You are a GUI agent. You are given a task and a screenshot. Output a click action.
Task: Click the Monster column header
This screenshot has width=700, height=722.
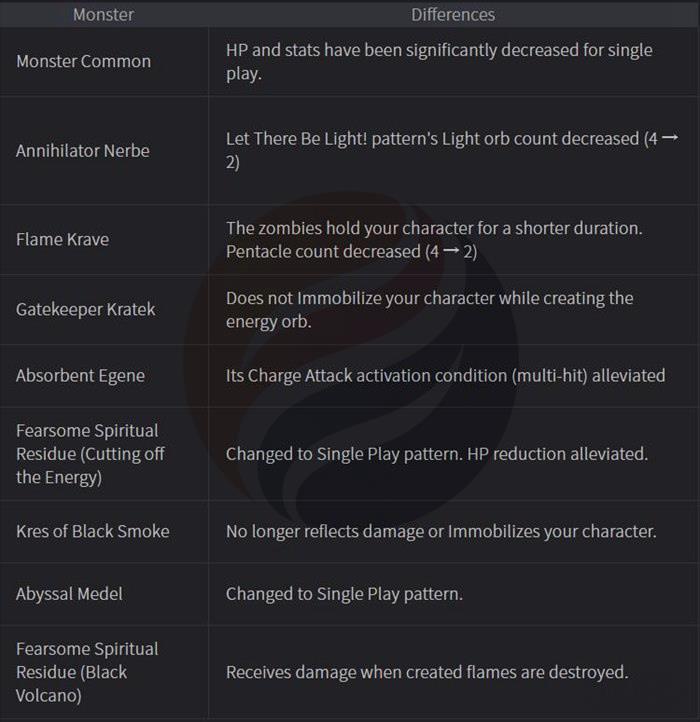coord(103,15)
